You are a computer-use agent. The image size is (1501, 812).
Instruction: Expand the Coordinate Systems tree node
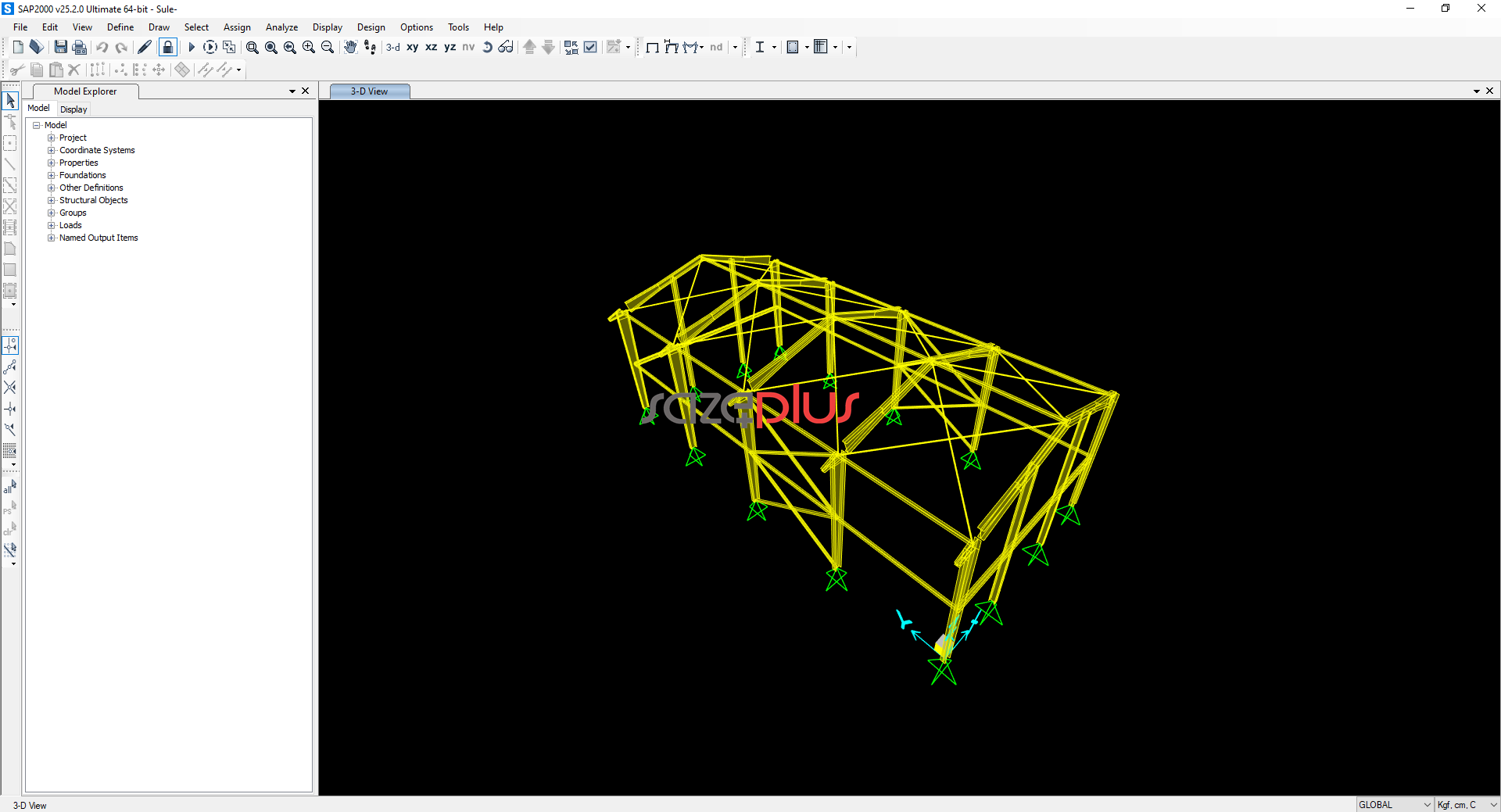[52, 150]
